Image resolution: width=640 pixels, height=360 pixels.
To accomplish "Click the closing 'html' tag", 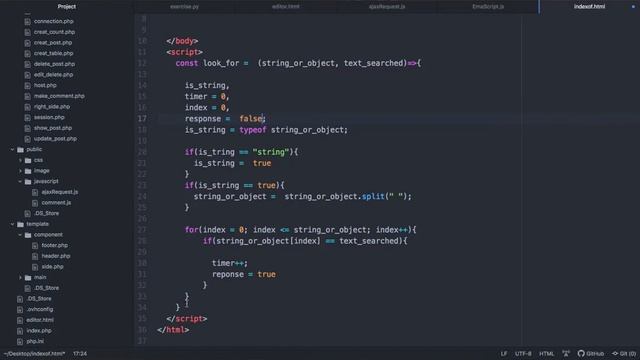I will pyautogui.click(x=173, y=330).
